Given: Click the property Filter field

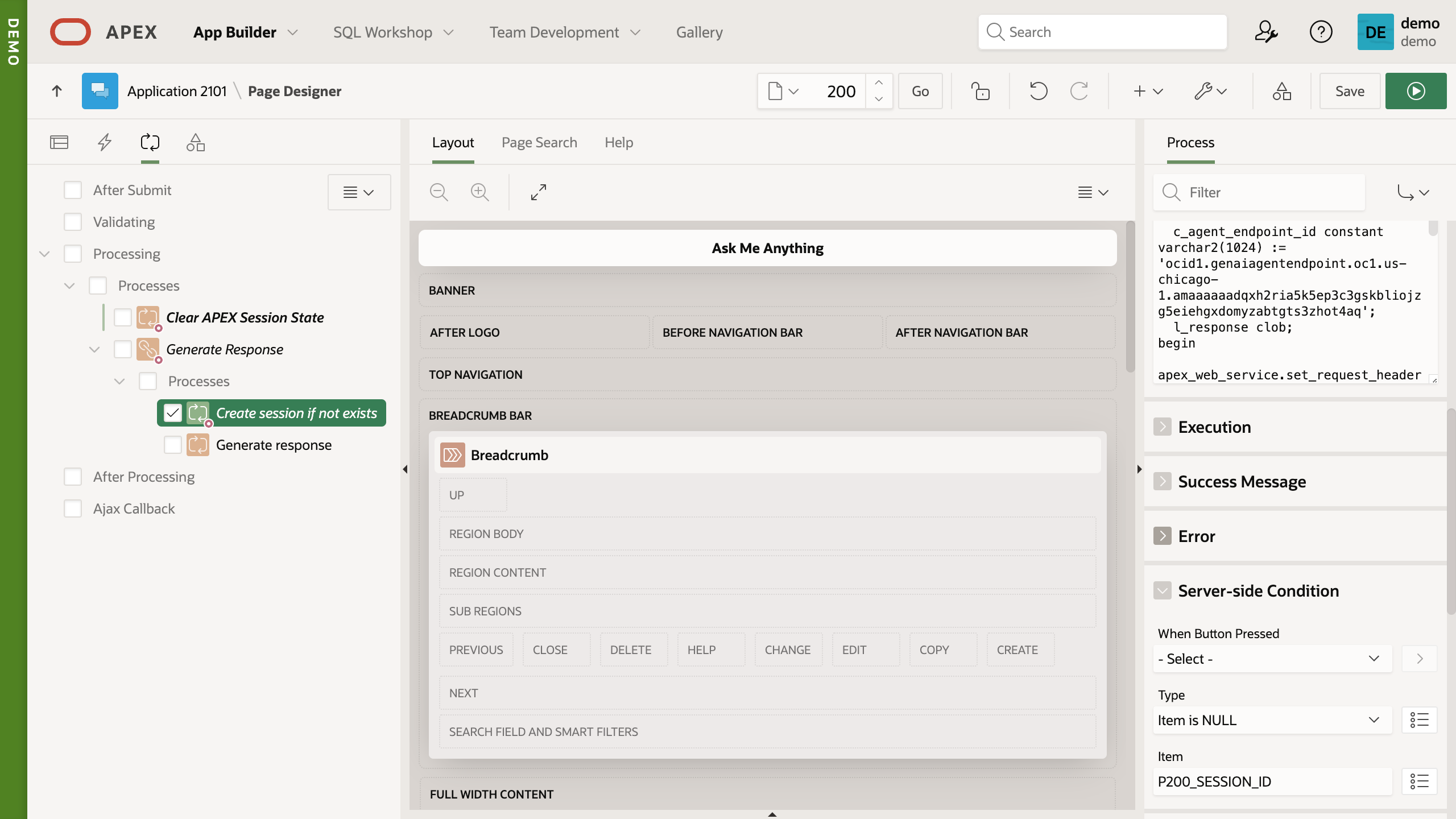Looking at the screenshot, I should pyautogui.click(x=1259, y=192).
